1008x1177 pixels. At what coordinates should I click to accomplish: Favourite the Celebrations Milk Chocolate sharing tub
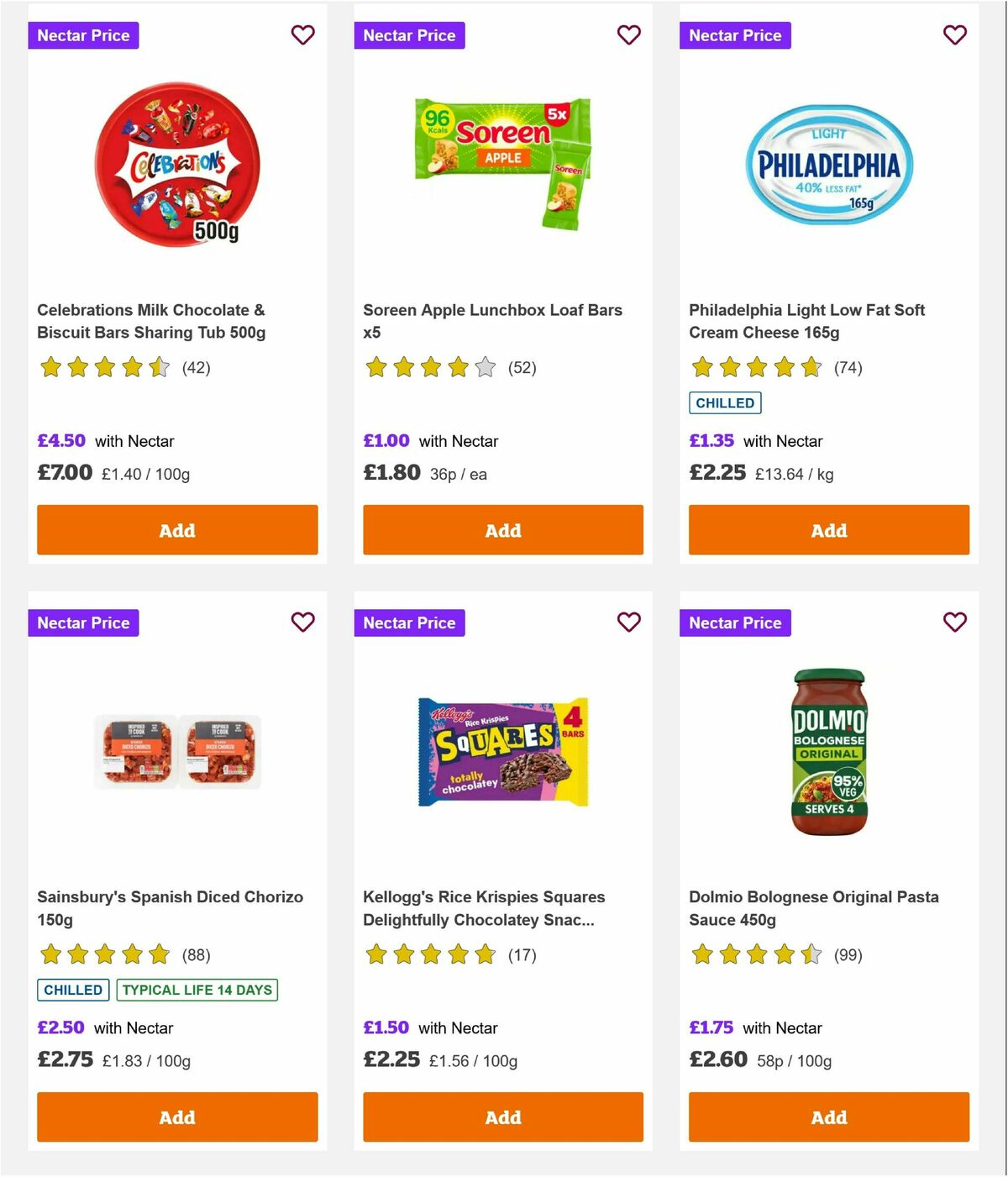303,35
